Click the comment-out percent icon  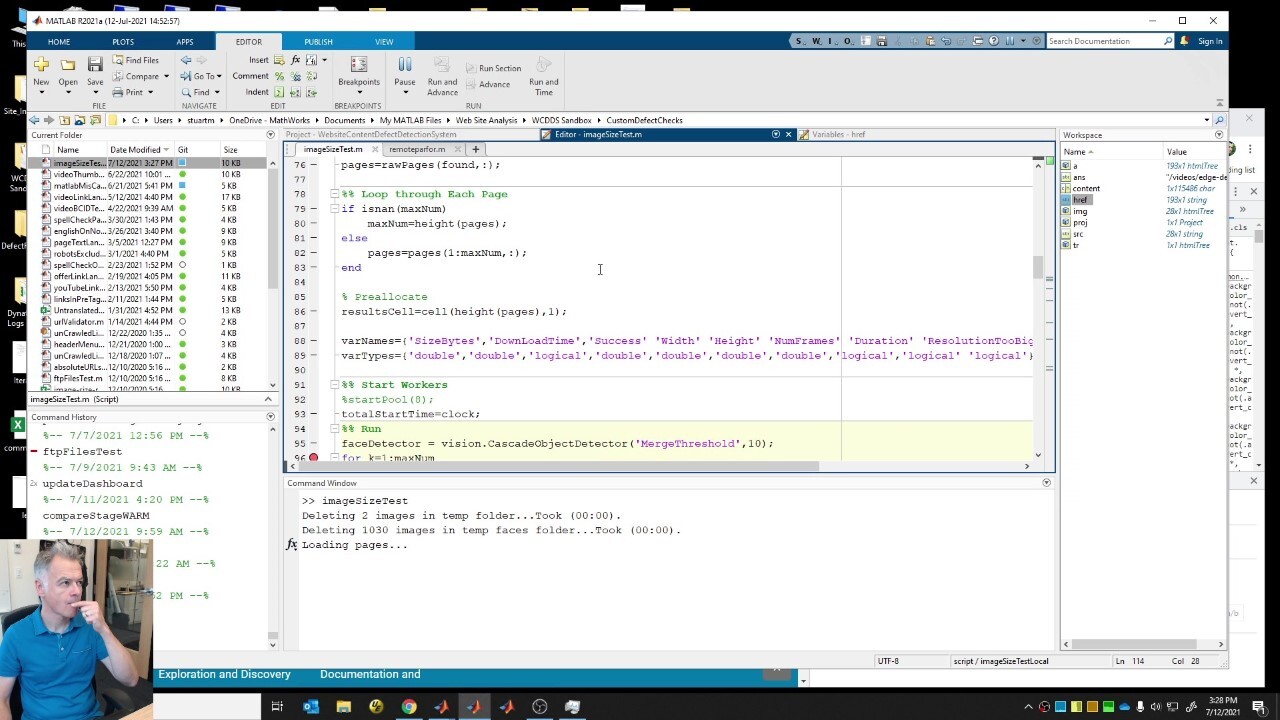coord(279,76)
